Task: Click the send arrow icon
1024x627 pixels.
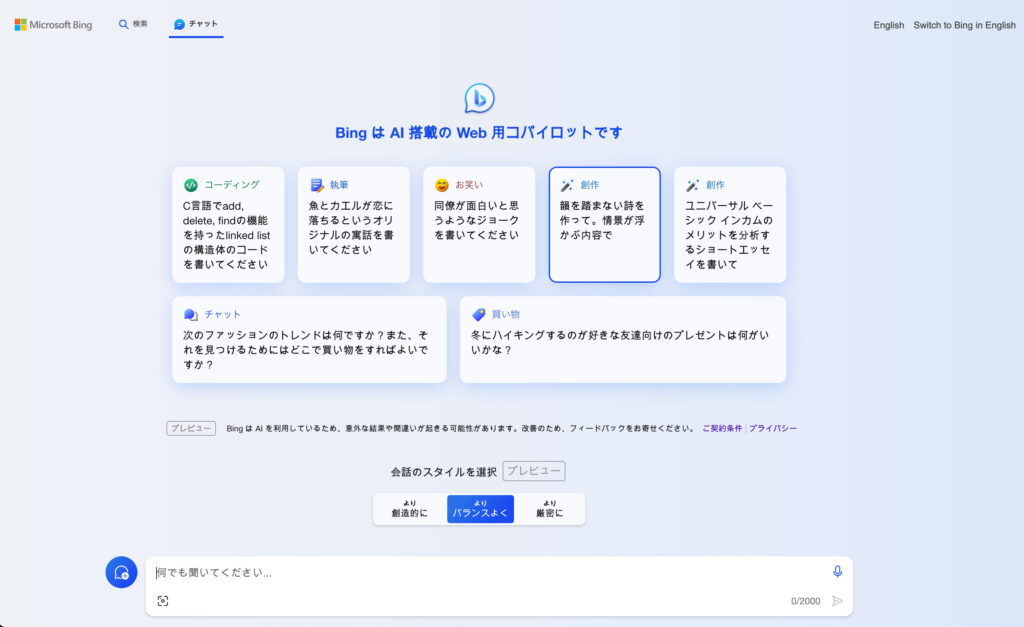Action: (837, 601)
